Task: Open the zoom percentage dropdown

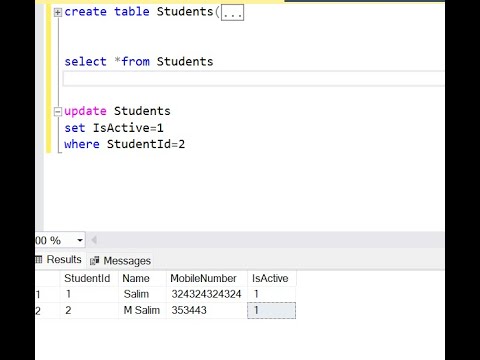Action: click(x=80, y=240)
